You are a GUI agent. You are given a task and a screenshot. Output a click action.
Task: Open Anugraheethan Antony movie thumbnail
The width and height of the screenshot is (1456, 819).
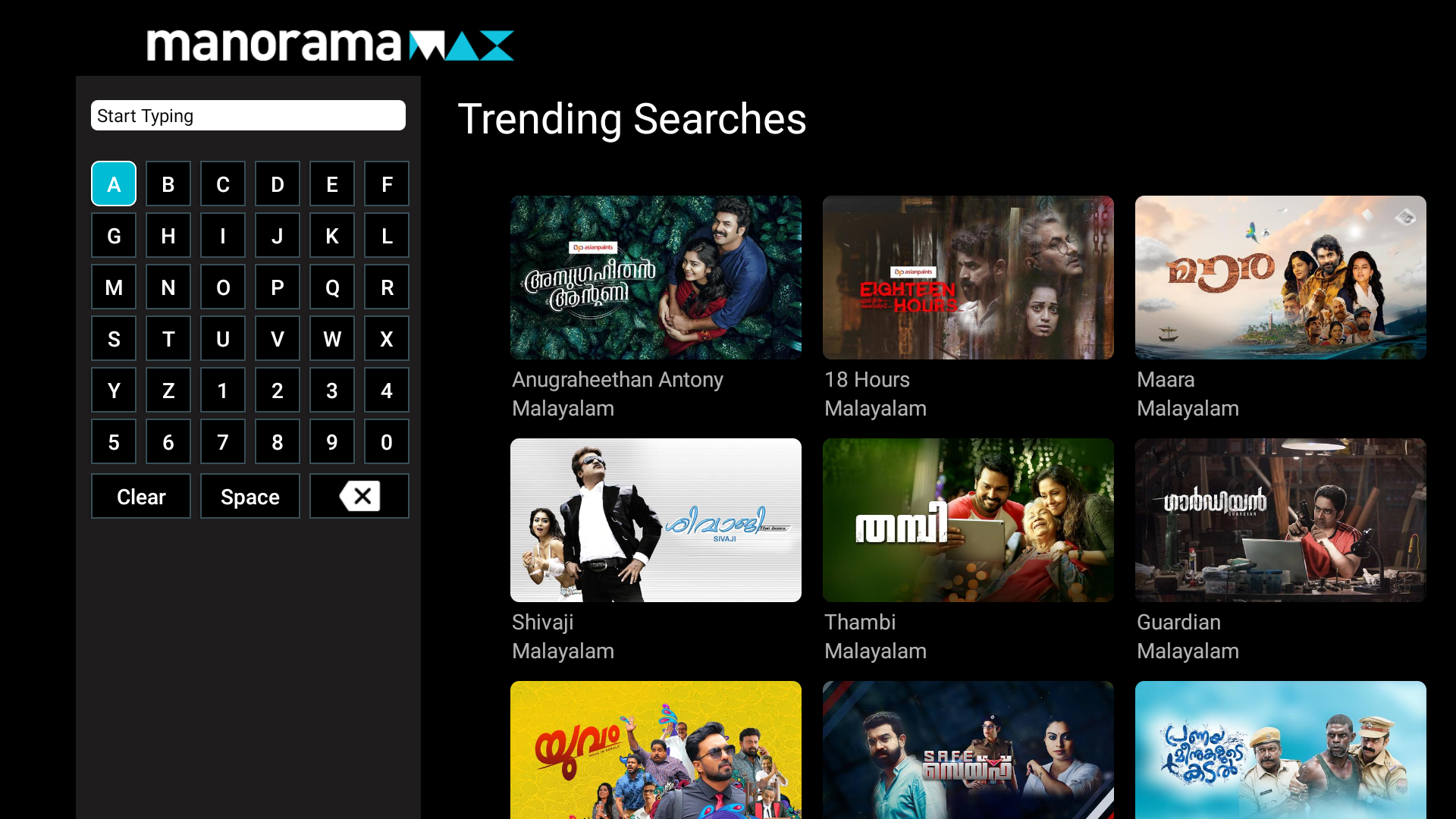click(x=656, y=278)
